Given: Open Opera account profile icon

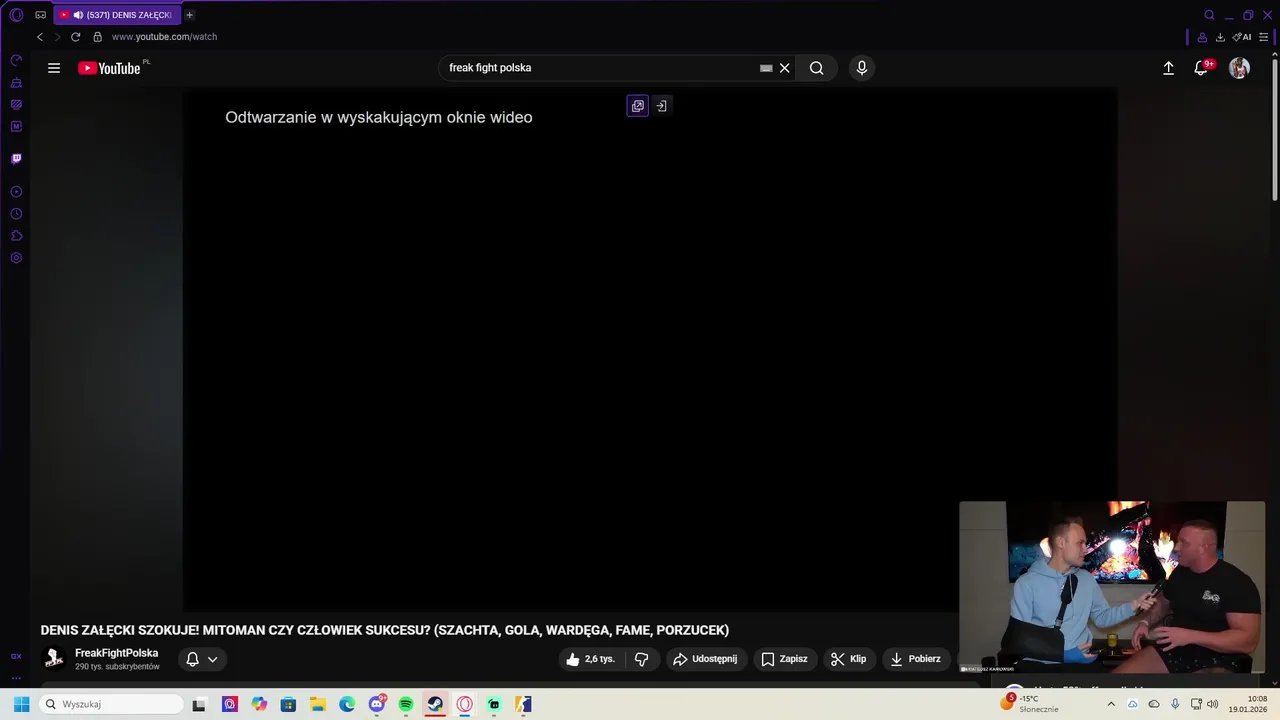Looking at the screenshot, I should 1202,37.
